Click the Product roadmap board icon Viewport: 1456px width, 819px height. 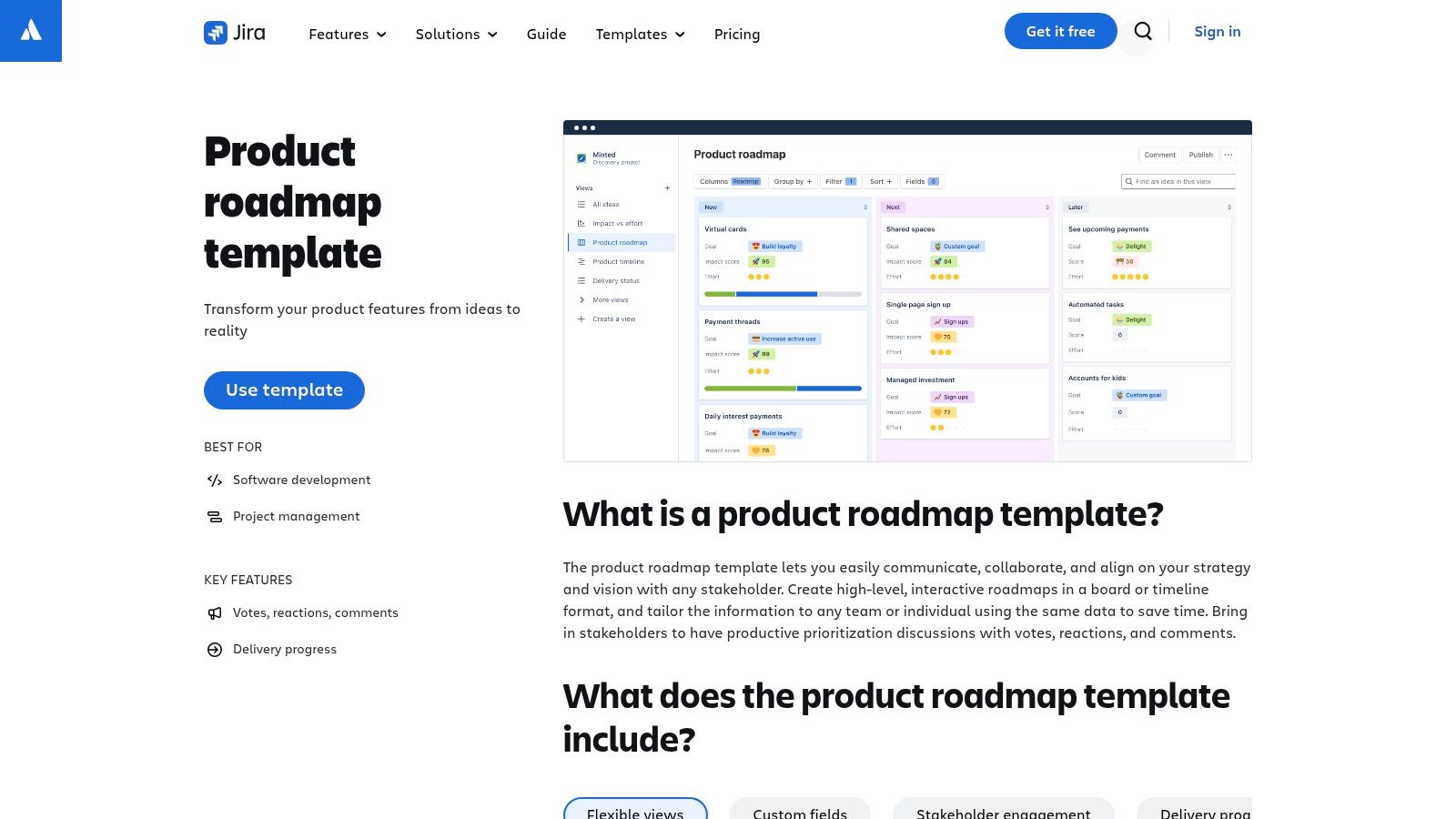tap(581, 242)
